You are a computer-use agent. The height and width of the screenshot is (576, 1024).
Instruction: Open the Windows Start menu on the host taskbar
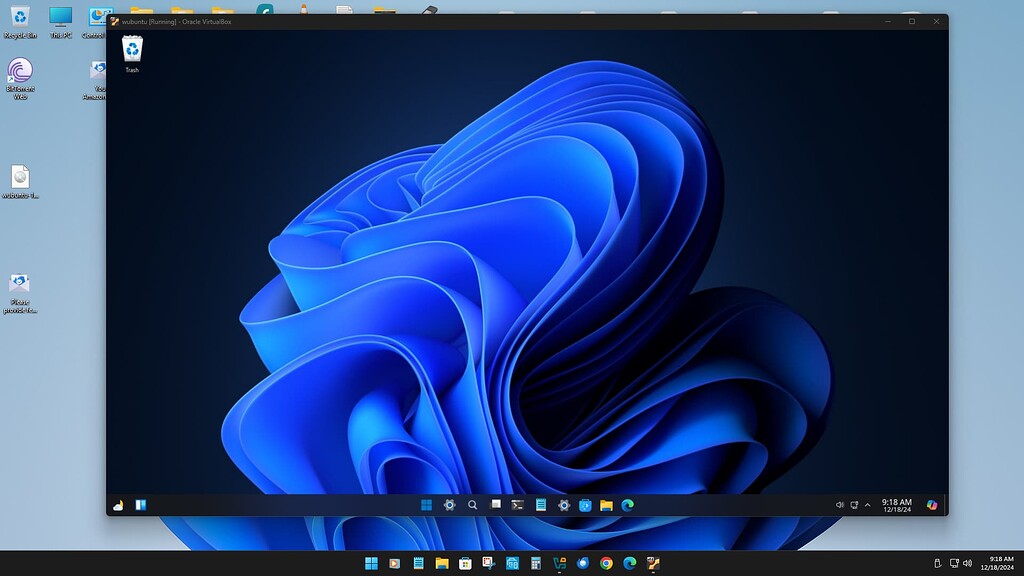[370, 561]
